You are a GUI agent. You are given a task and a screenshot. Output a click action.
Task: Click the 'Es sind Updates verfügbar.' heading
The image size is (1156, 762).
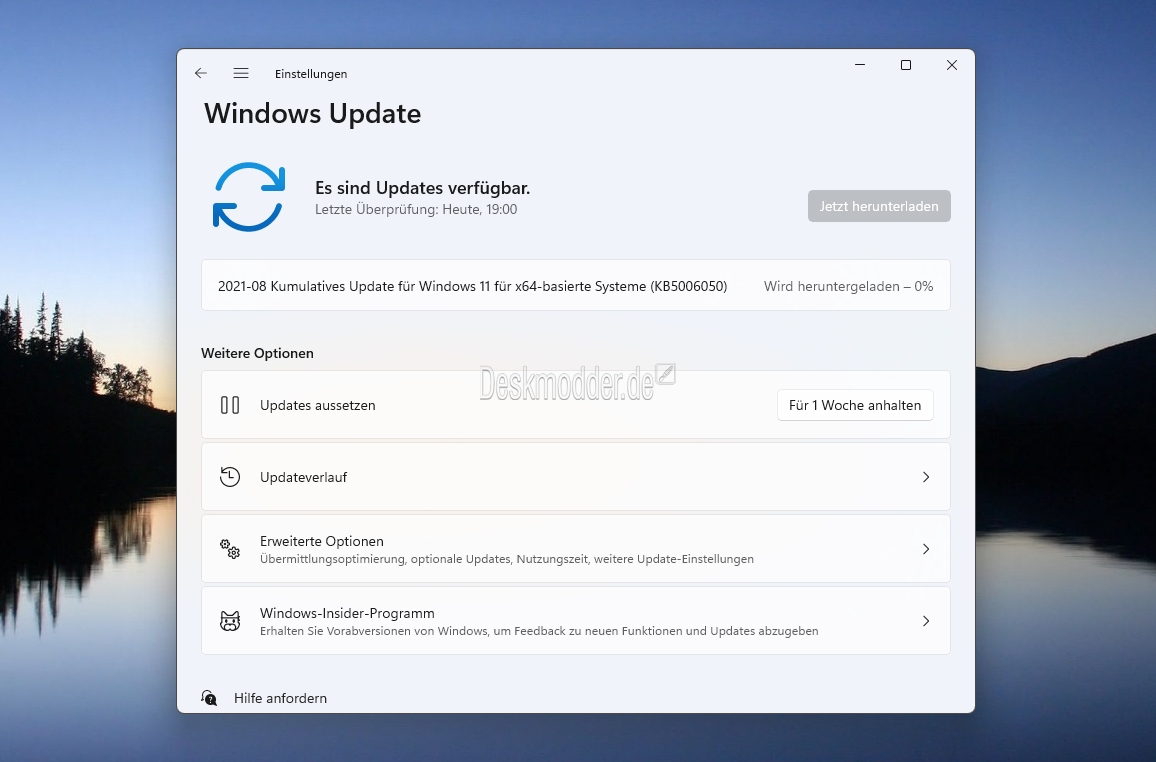pos(422,188)
